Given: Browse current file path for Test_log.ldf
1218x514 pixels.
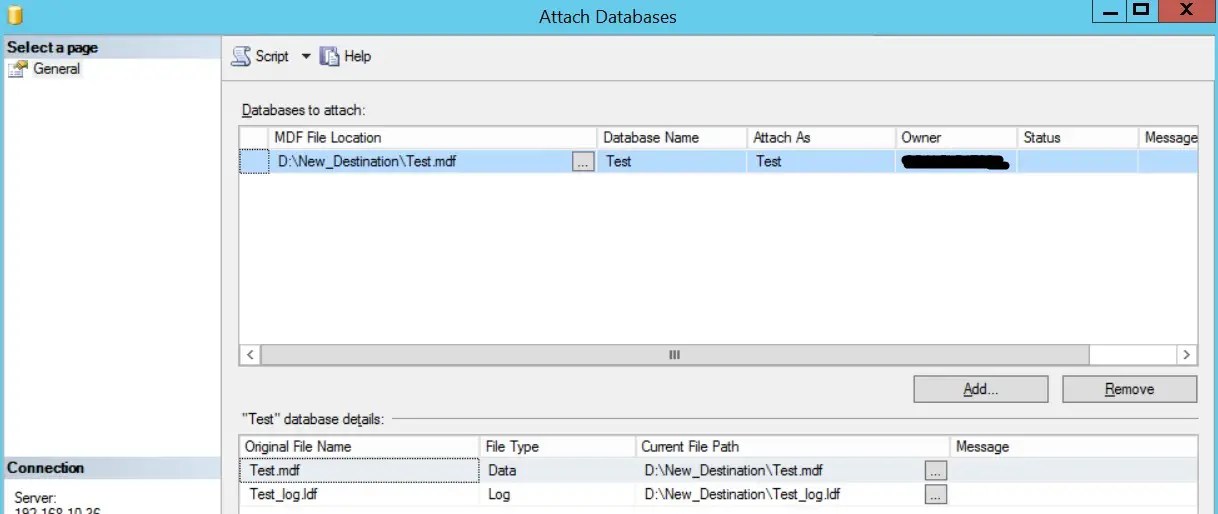Looking at the screenshot, I should [x=935, y=494].
